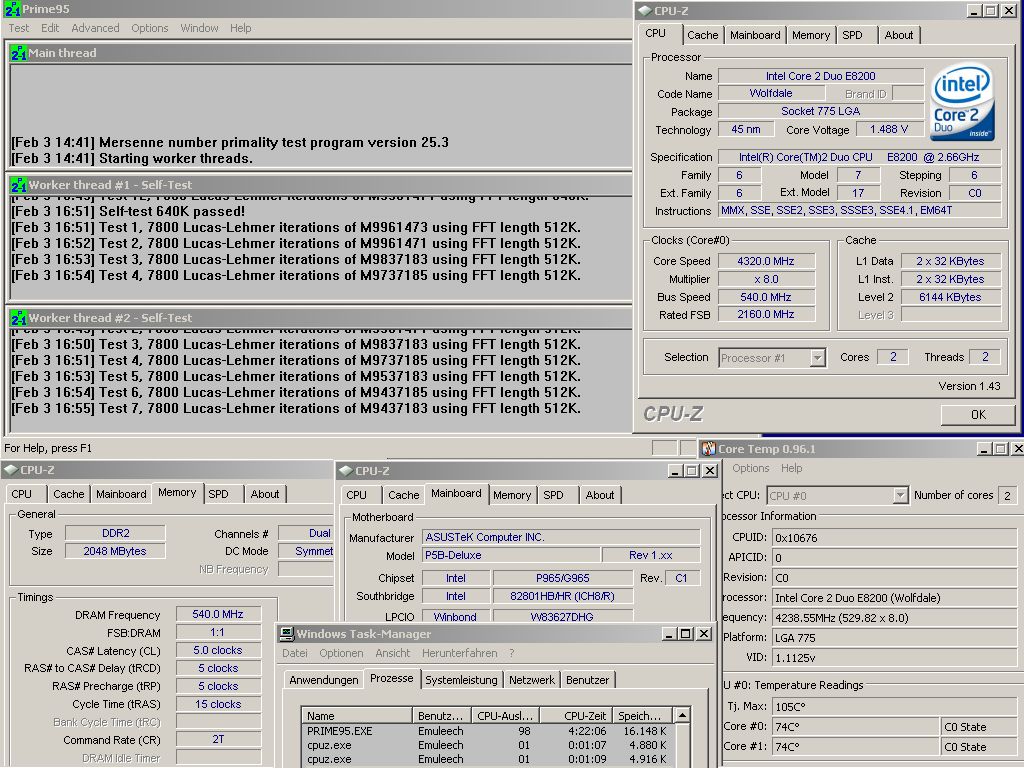Screen dimensions: 1024x768
Task: Maximize the Windows Task-Manager window
Action: (685, 633)
